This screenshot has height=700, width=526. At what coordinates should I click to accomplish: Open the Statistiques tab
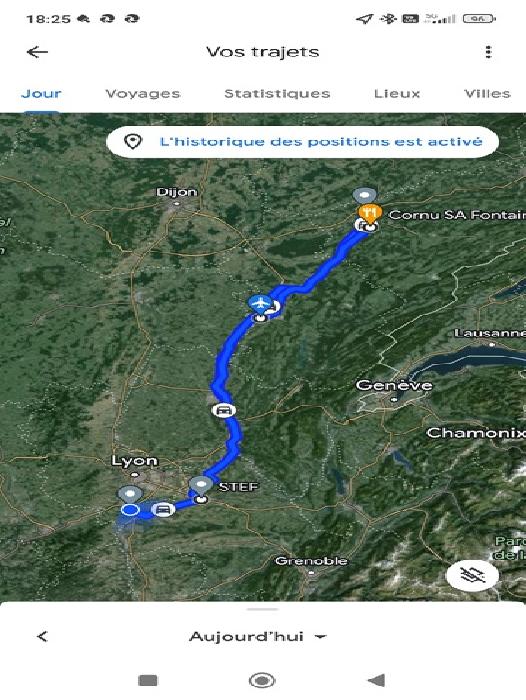[277, 94]
